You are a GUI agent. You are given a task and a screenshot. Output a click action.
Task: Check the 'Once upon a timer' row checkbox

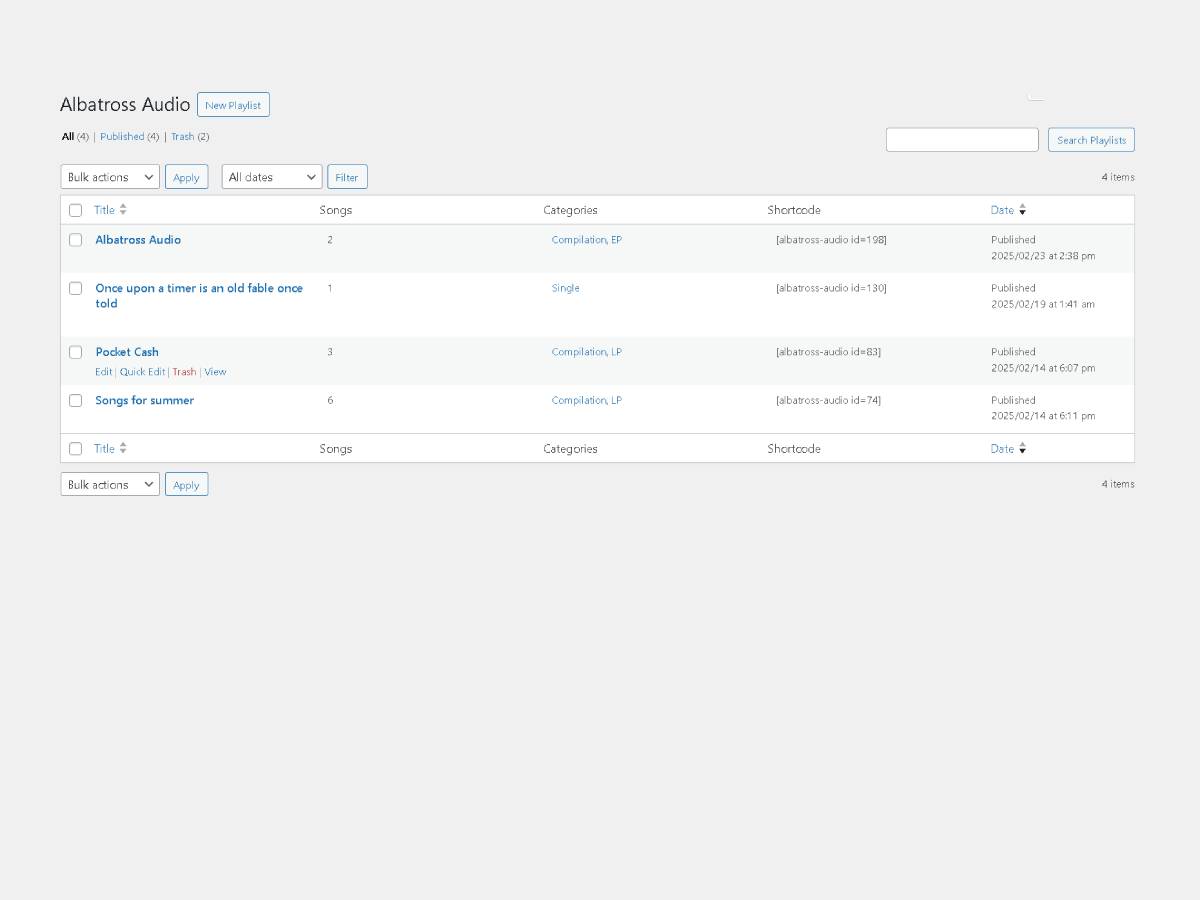click(x=75, y=288)
